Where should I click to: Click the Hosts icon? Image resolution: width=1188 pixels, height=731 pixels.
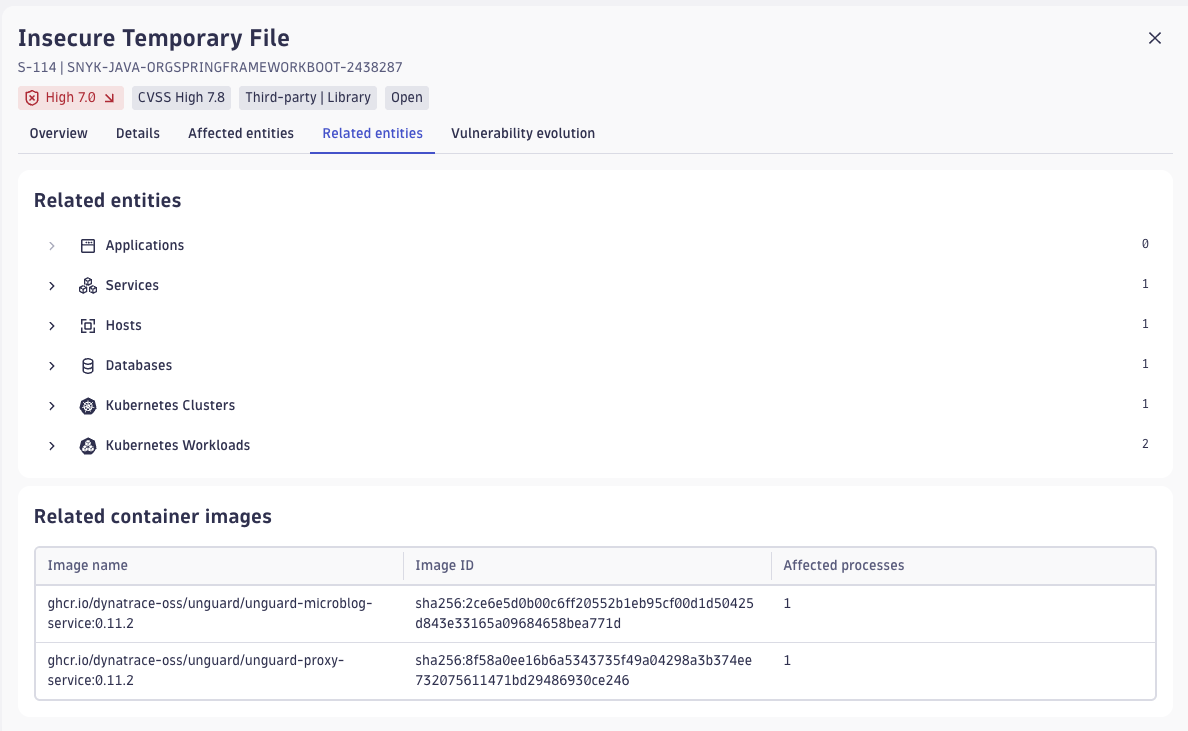pyautogui.click(x=89, y=325)
